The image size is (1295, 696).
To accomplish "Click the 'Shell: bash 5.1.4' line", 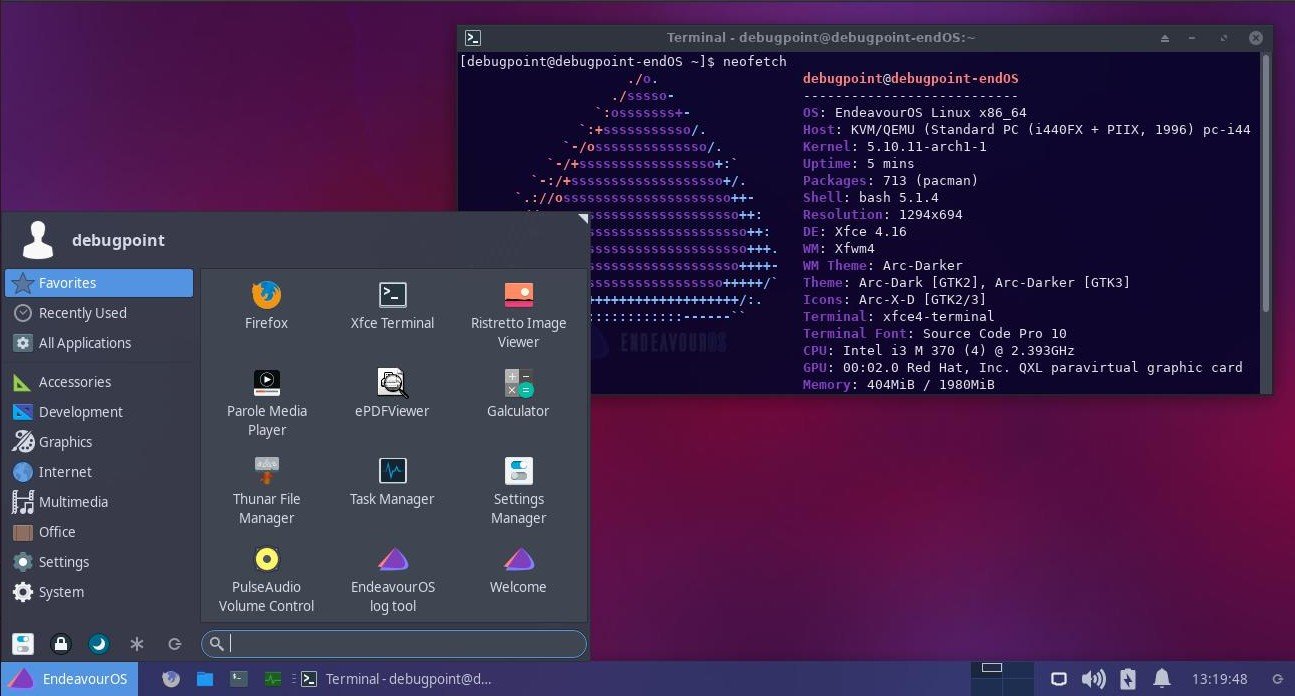I will point(870,198).
